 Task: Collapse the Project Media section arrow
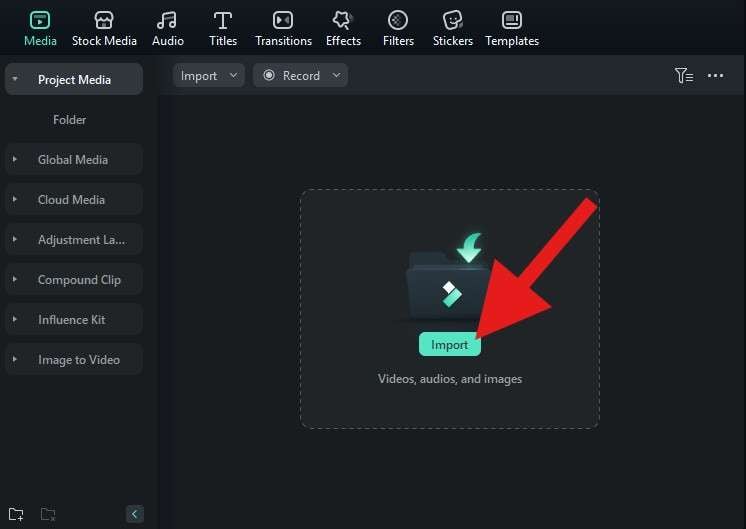tap(15, 79)
